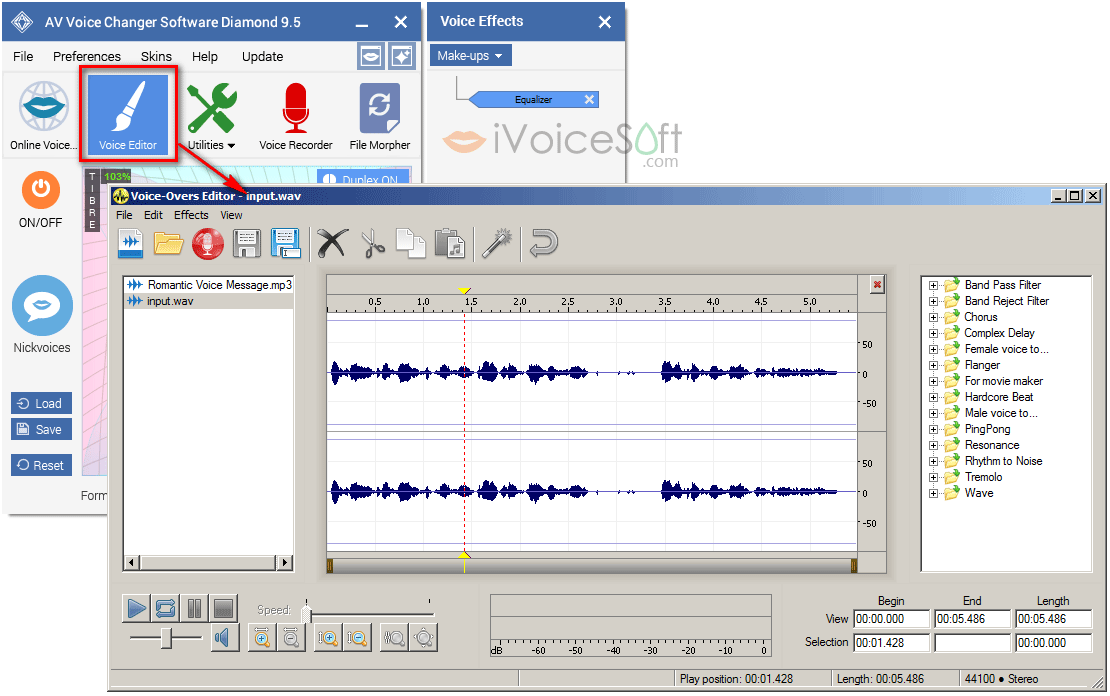
Task: Click the Selection Begin time field
Action: click(891, 643)
